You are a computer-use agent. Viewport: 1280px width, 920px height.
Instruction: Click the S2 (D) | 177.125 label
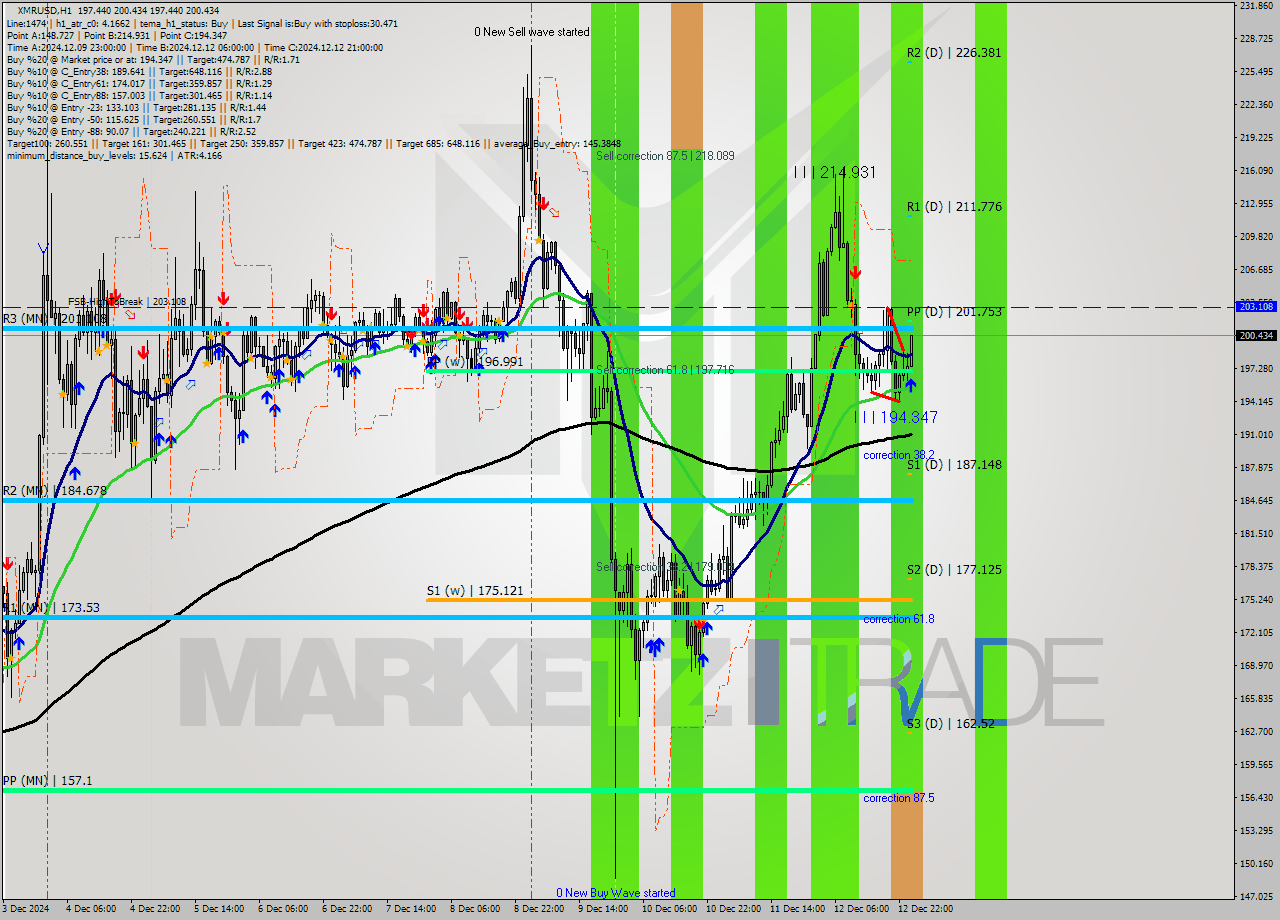click(x=954, y=570)
